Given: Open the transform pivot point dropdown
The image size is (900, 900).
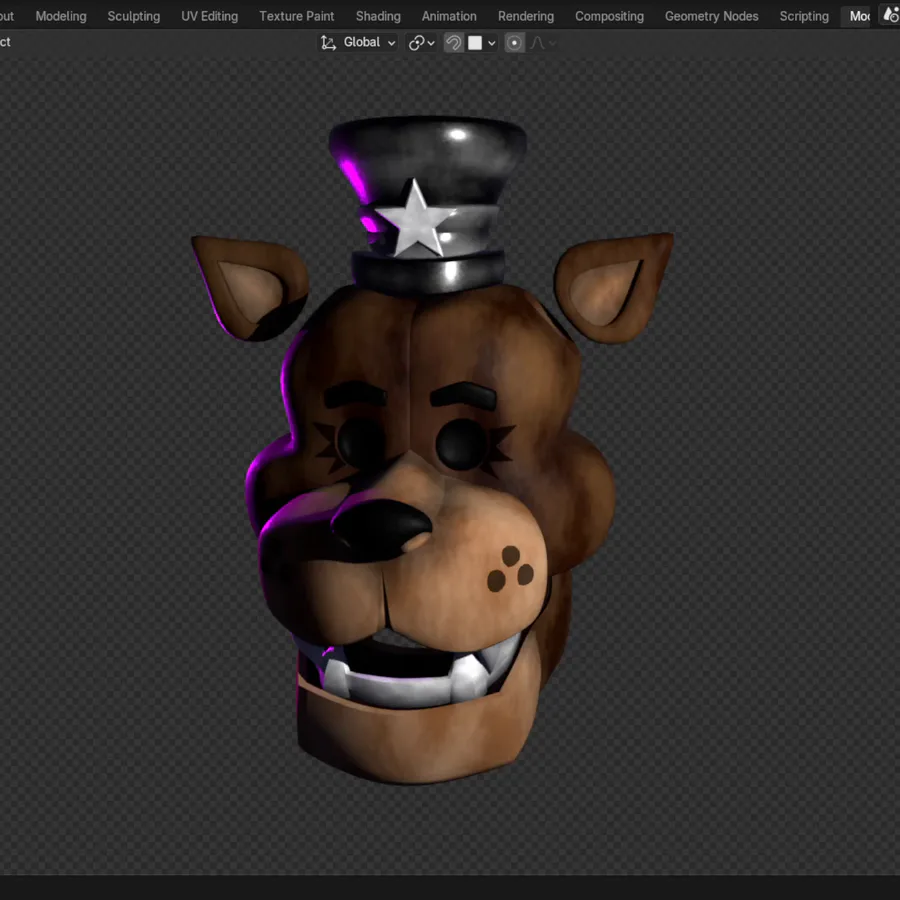Looking at the screenshot, I should [x=421, y=42].
